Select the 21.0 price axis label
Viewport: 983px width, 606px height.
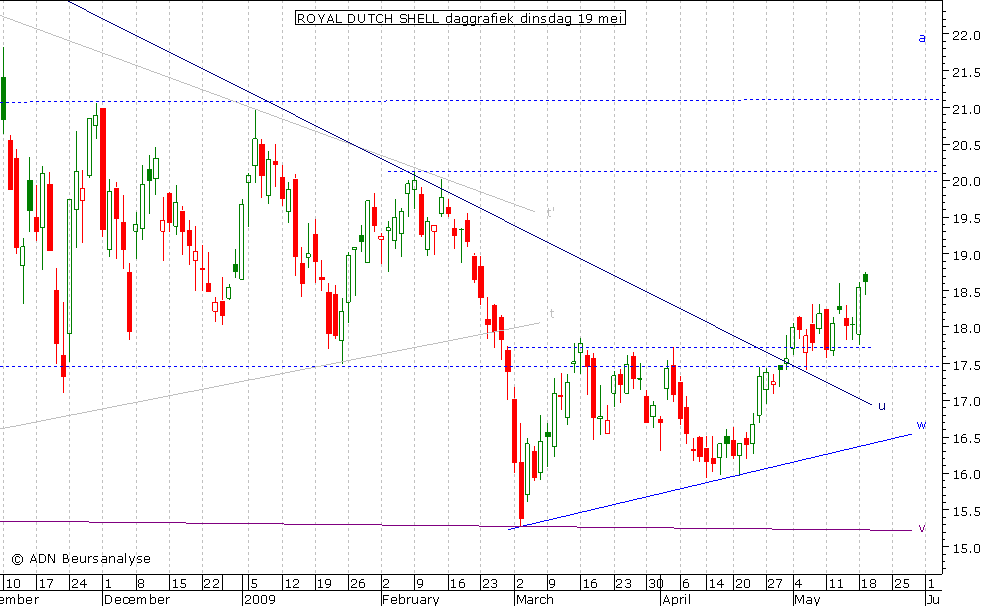[x=965, y=109]
